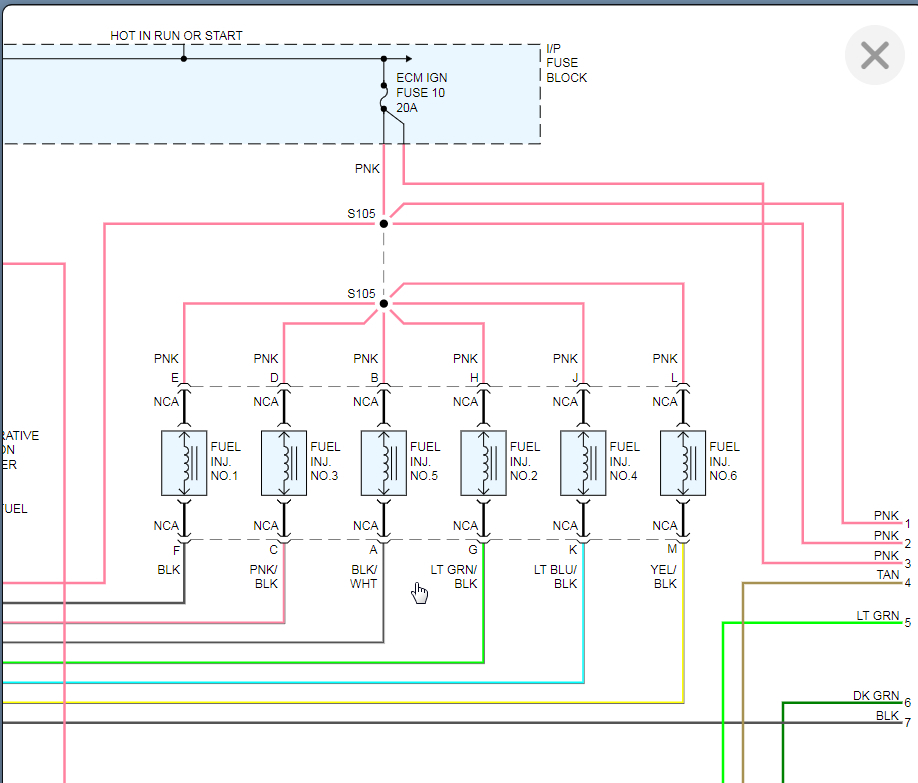
Task: Click the Fuel Injector No.1 symbol
Action: coord(184,462)
